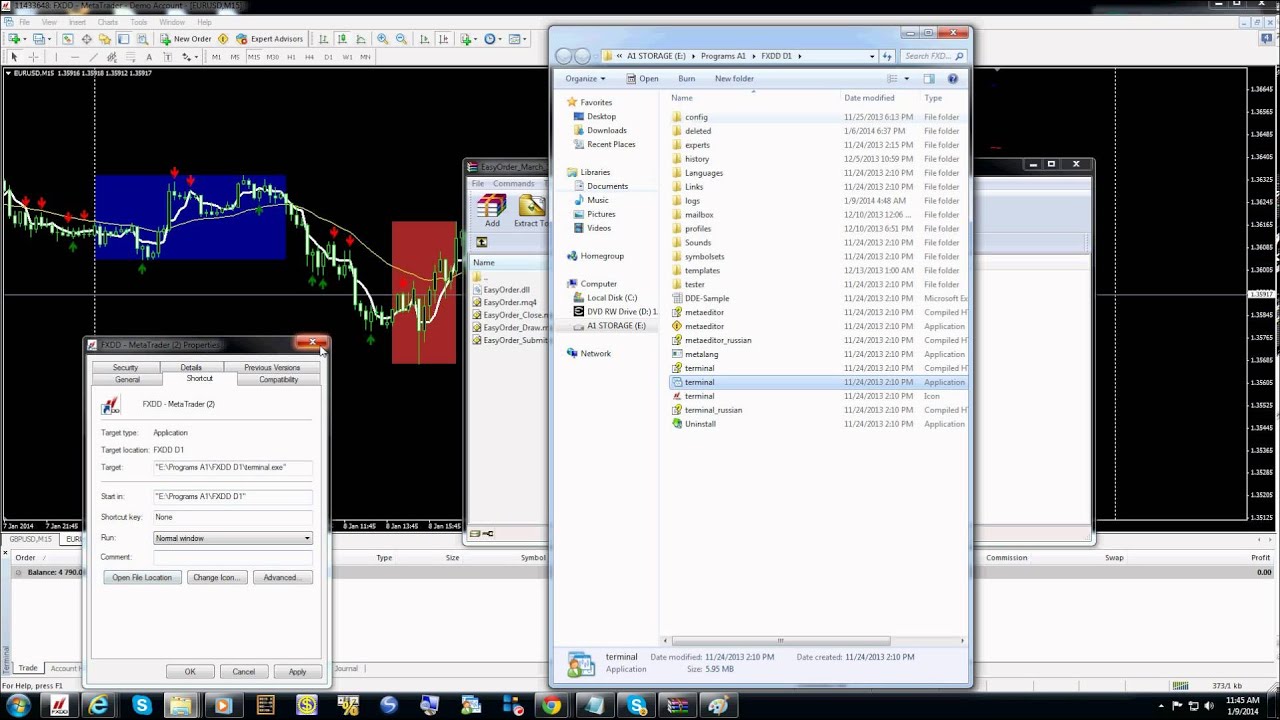Click the Shortcut key field
The height and width of the screenshot is (720, 1280).
coord(233,517)
